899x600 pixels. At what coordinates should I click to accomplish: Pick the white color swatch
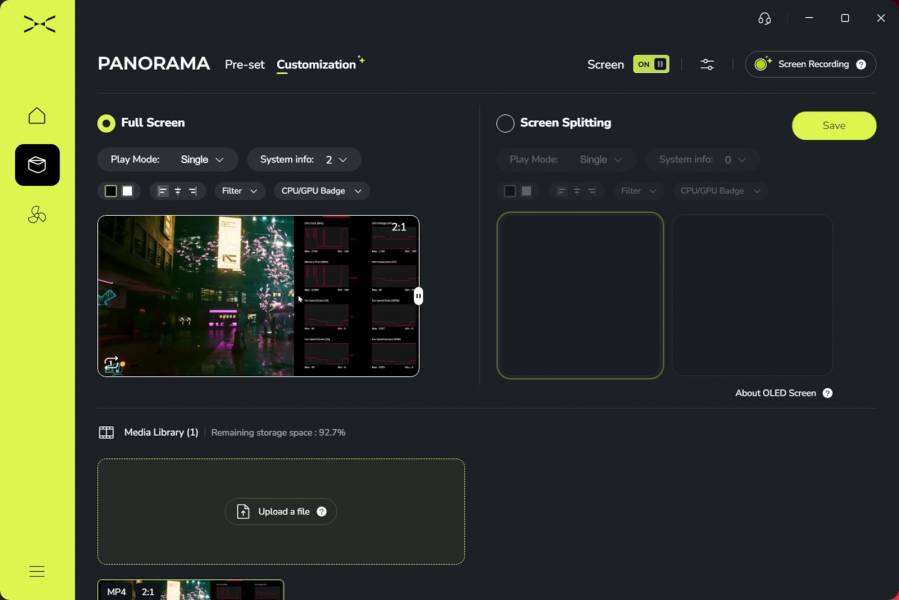click(127, 191)
